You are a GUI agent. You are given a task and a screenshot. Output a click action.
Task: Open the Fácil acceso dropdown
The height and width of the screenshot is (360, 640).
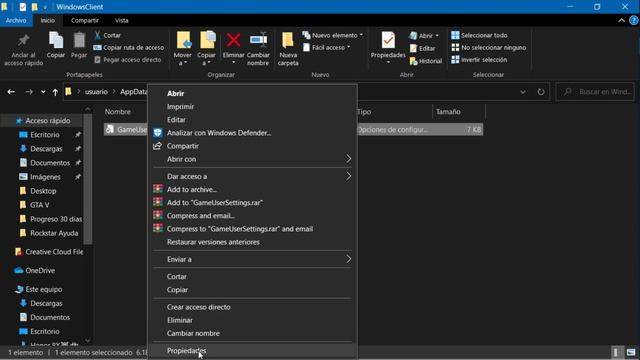click(327, 47)
